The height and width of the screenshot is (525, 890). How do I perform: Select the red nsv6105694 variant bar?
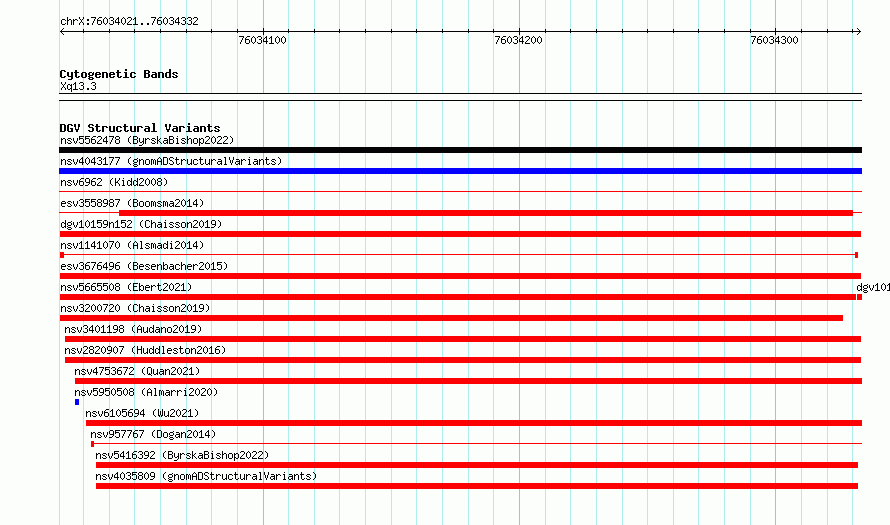pyautogui.click(x=474, y=423)
